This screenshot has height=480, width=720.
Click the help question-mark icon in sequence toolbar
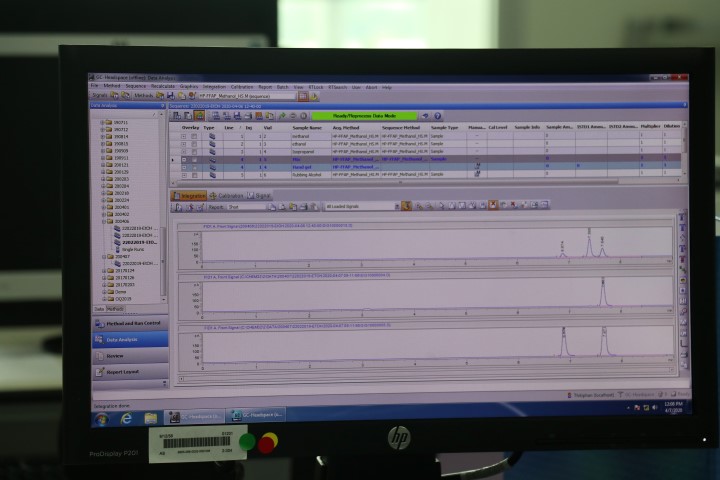(437, 116)
